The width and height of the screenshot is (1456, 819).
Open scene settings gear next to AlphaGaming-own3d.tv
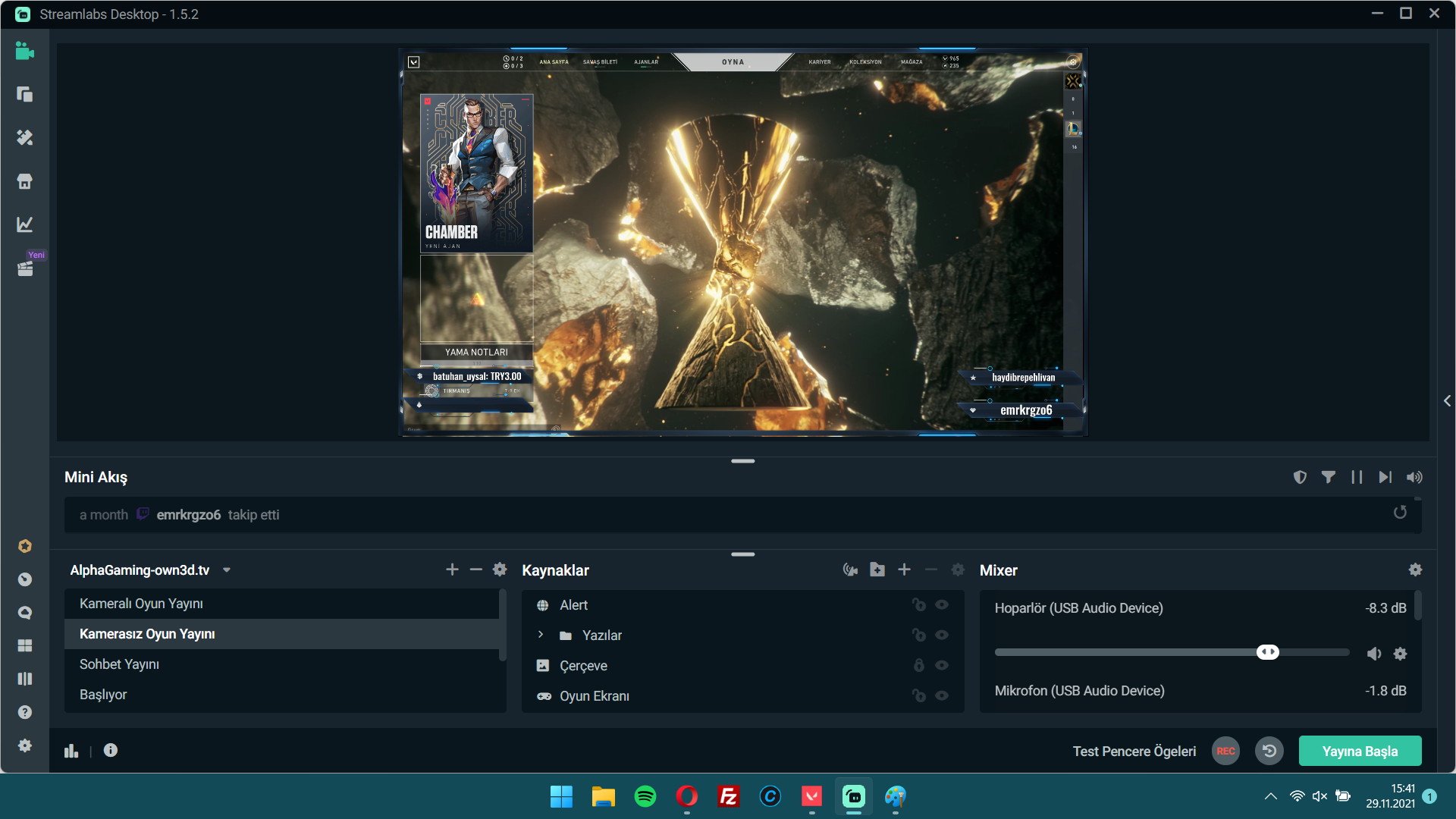(x=500, y=570)
